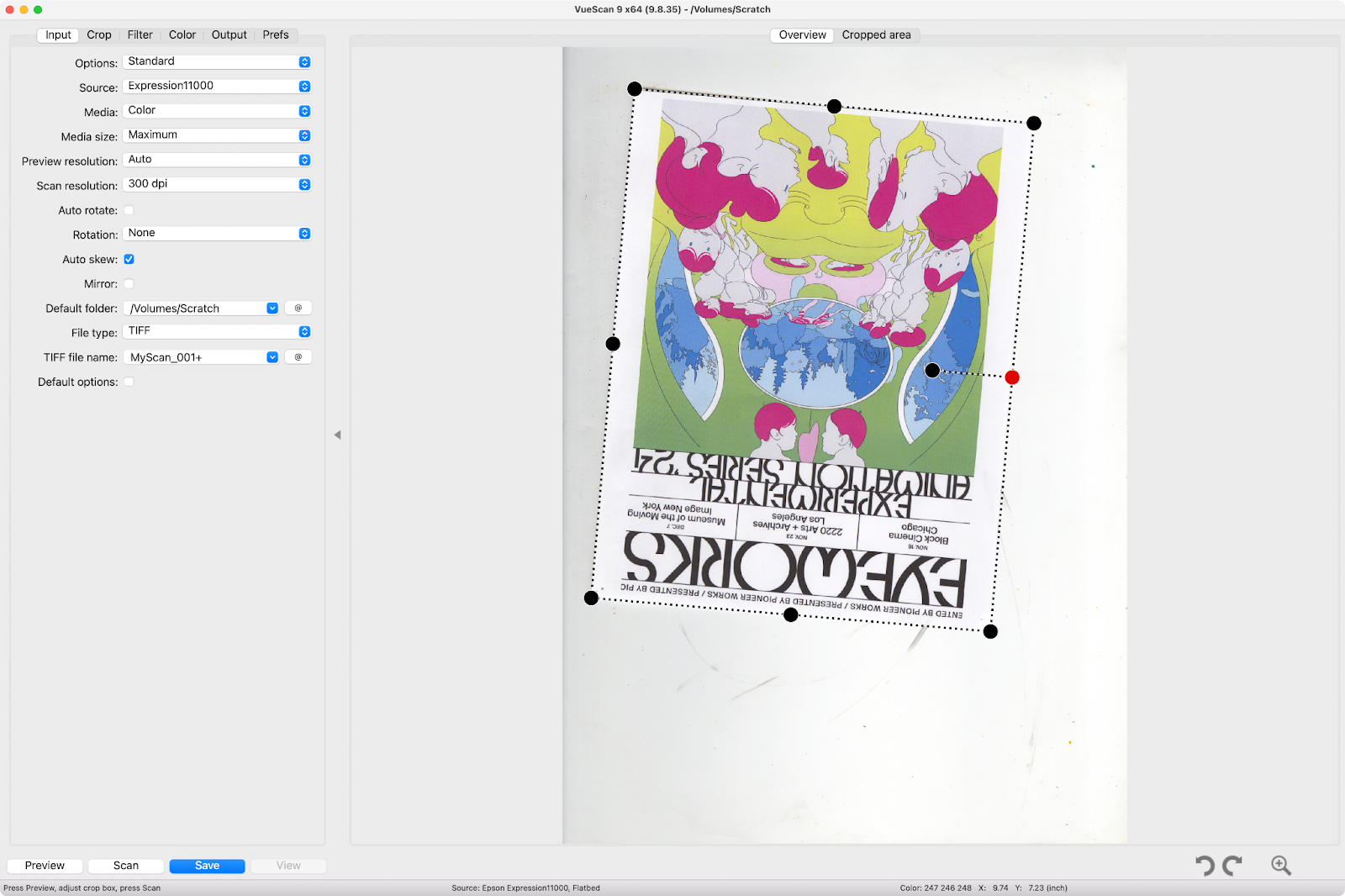This screenshot has height=896, width=1345.
Task: Rotate preview right with clockwise arrow
Action: pyautogui.click(x=1232, y=866)
